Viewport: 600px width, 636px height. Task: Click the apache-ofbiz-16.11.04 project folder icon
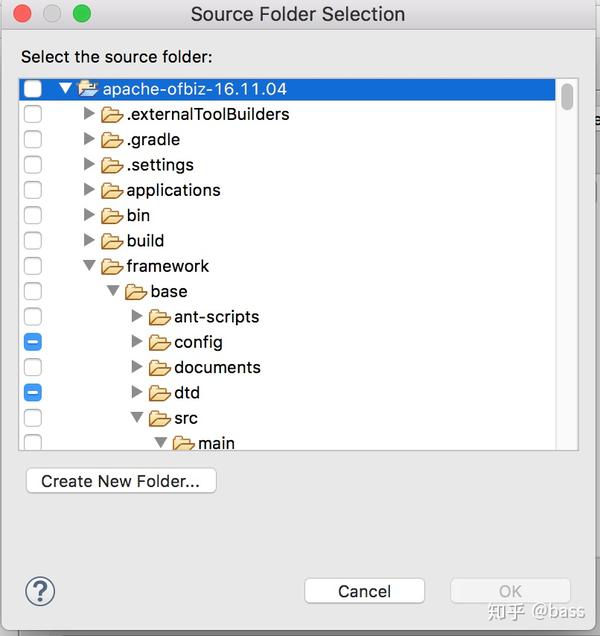[x=88, y=88]
